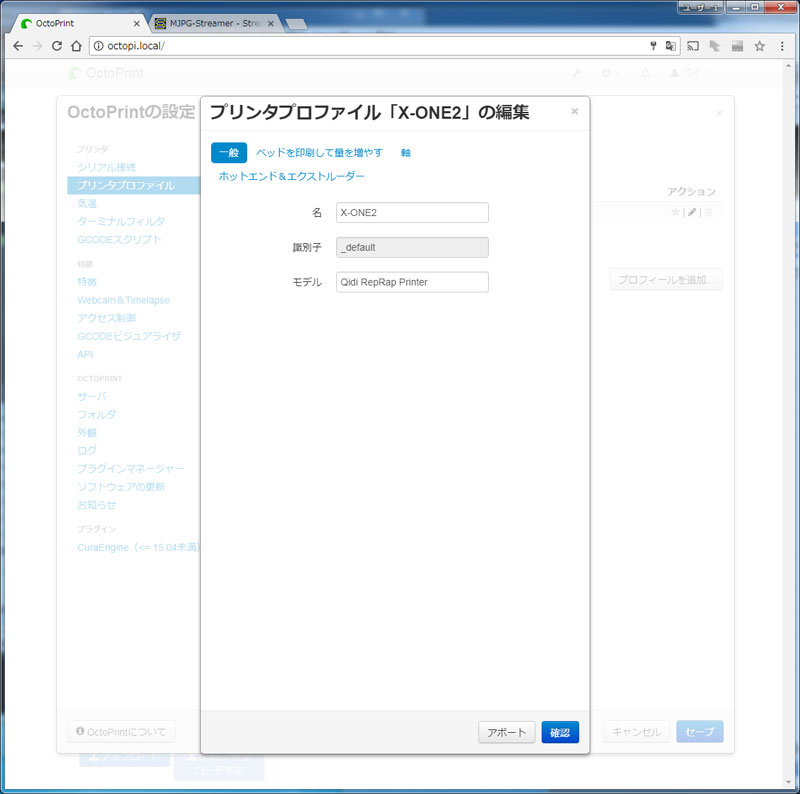Screen dimensions: 800x794
Task: Open サーバ in settings sidebar
Action: pos(92,396)
